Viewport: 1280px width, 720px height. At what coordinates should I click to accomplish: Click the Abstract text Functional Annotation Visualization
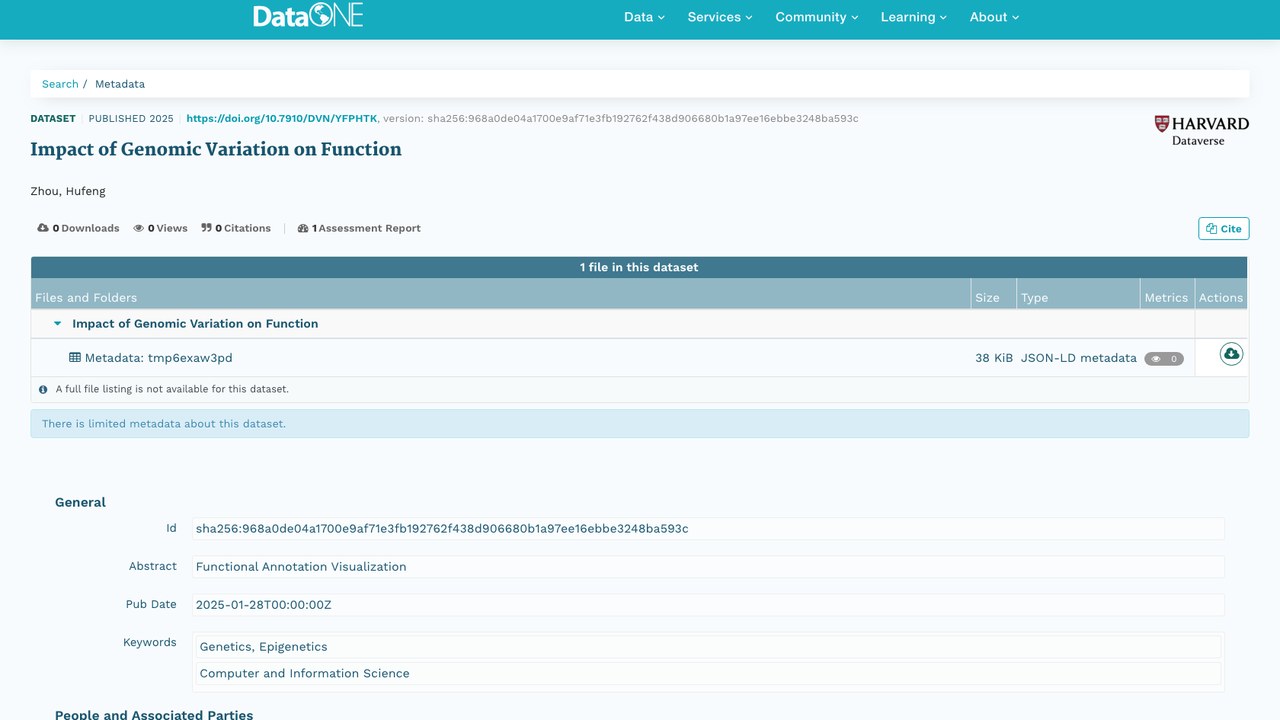point(301,566)
